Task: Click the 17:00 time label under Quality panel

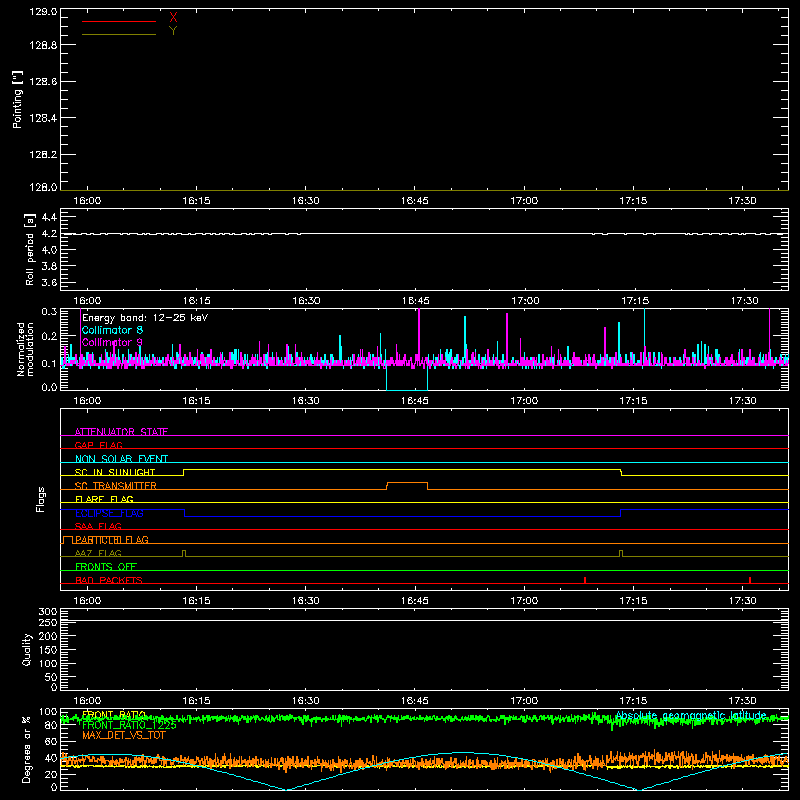Action: (x=524, y=701)
